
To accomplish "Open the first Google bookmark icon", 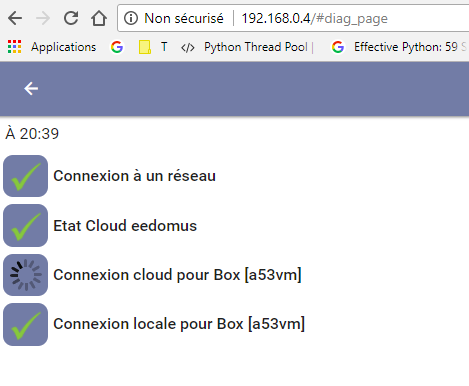I will tap(117, 47).
